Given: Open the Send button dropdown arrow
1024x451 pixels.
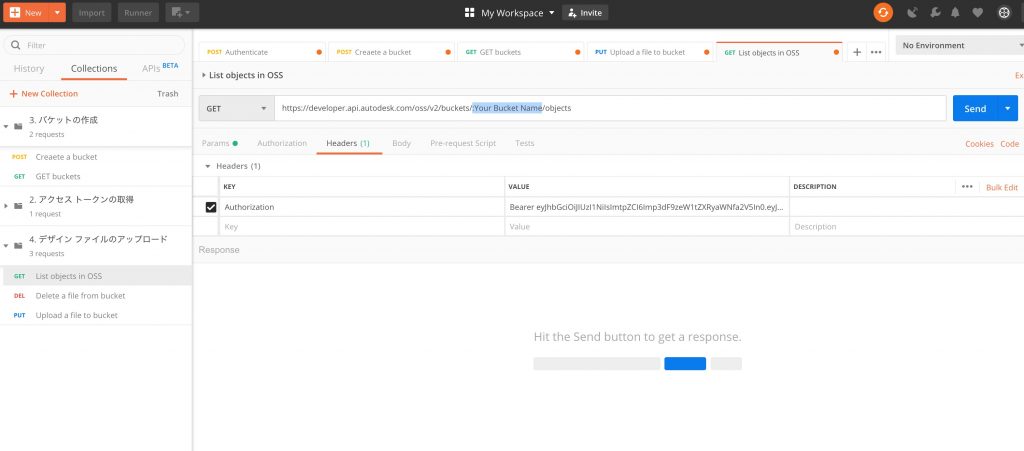Looking at the screenshot, I should tap(1008, 108).
